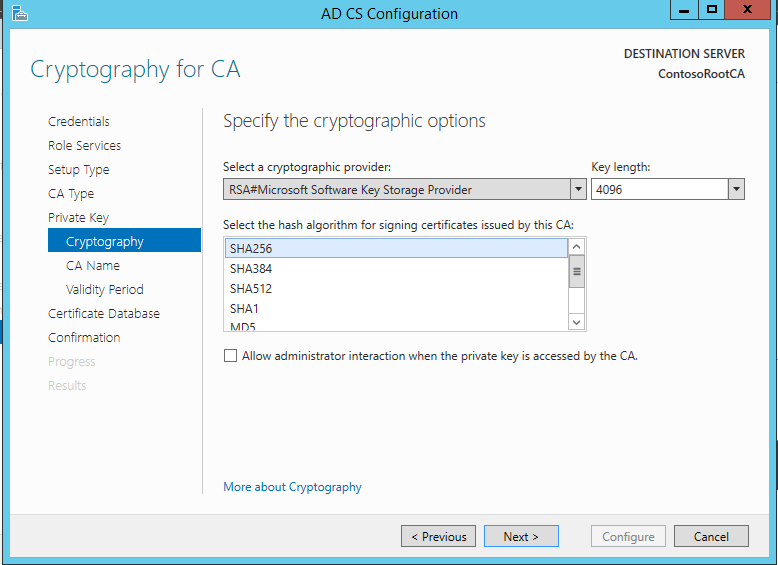
Task: Choose SHA384 hash algorithm
Action: pos(396,268)
